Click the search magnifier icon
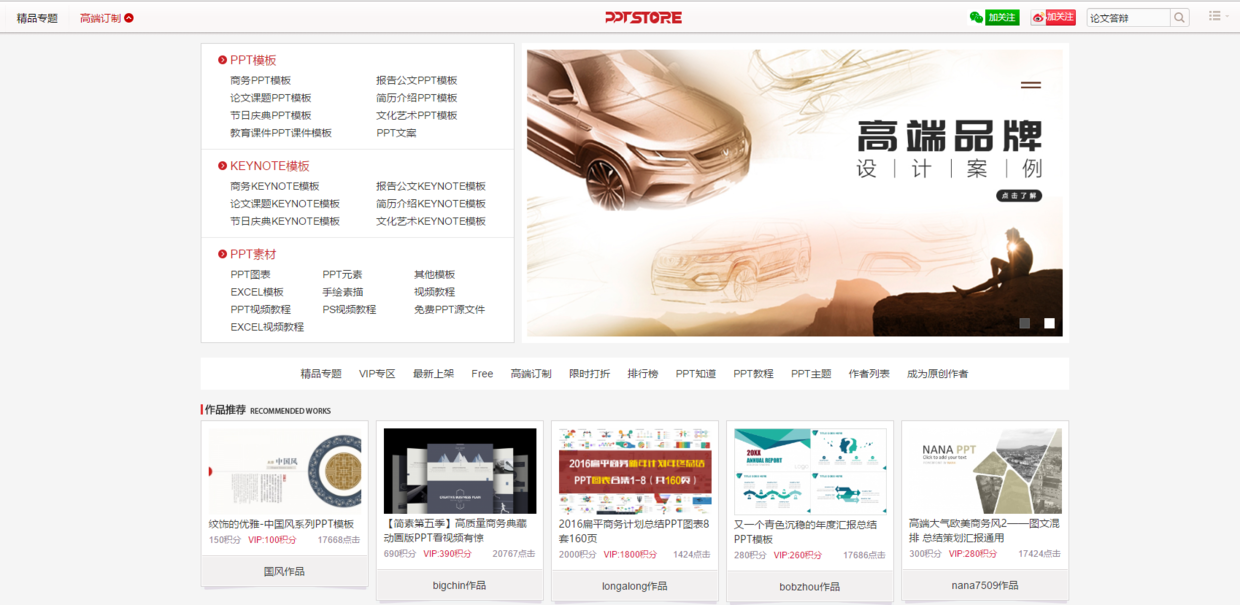This screenshot has width=1240, height=605. tap(1178, 16)
